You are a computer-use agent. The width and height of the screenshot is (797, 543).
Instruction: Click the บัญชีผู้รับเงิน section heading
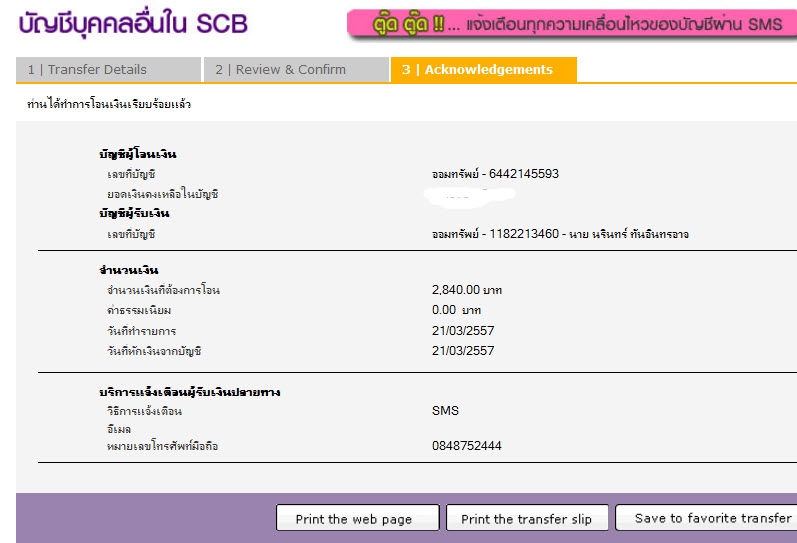[134, 213]
